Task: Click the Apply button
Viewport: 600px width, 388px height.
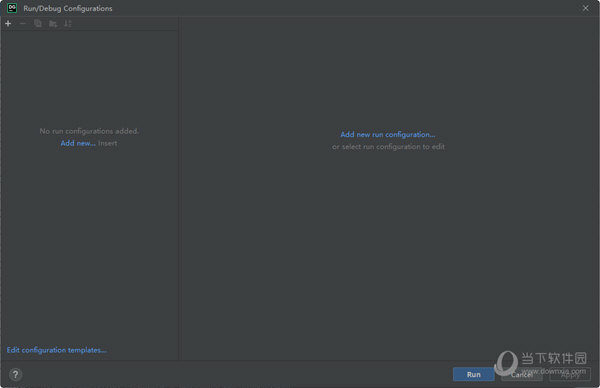Action: pos(570,374)
